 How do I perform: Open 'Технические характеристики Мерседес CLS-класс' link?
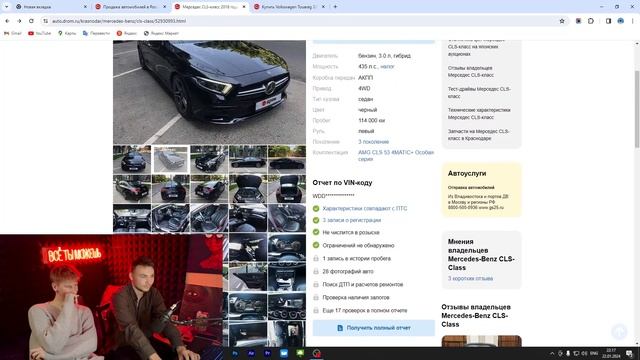pyautogui.click(x=479, y=113)
